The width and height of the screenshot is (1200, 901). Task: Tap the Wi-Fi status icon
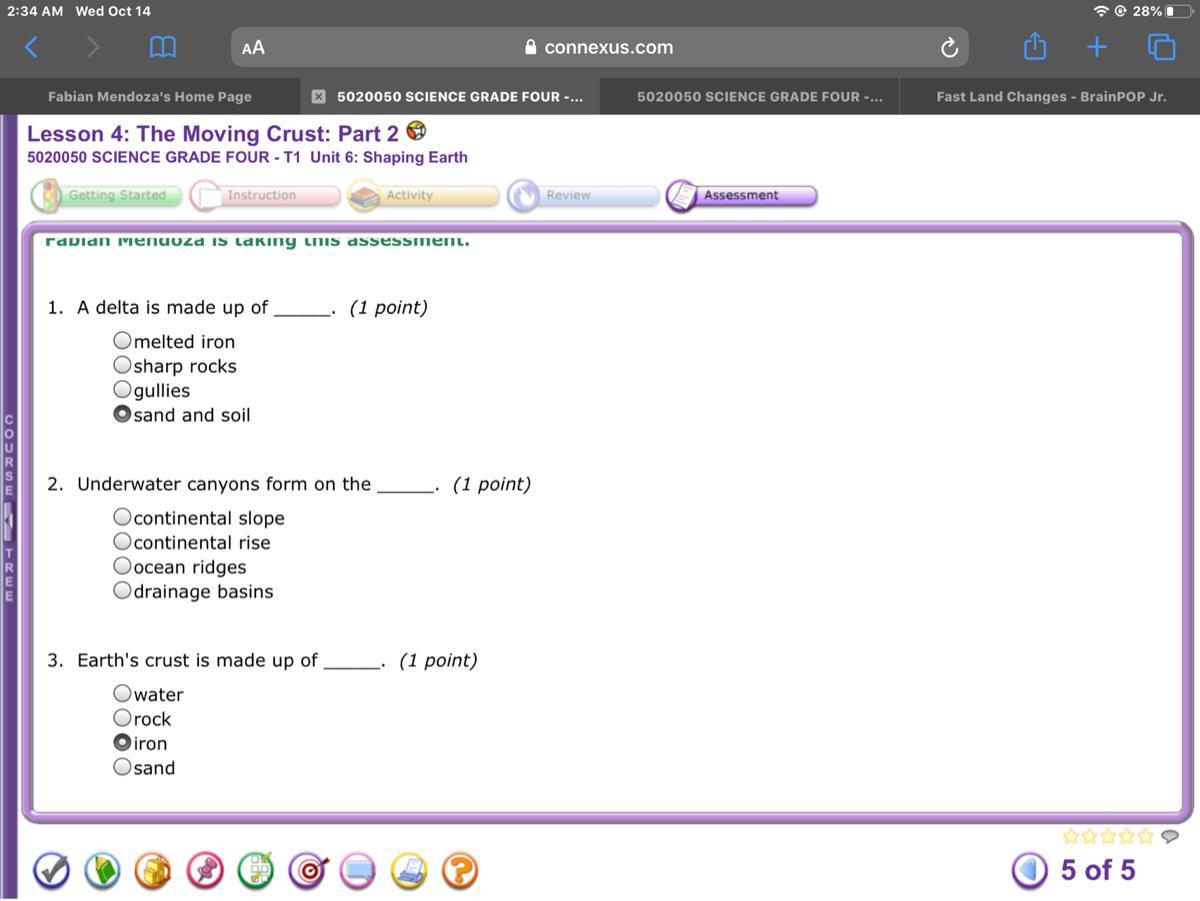click(1101, 11)
